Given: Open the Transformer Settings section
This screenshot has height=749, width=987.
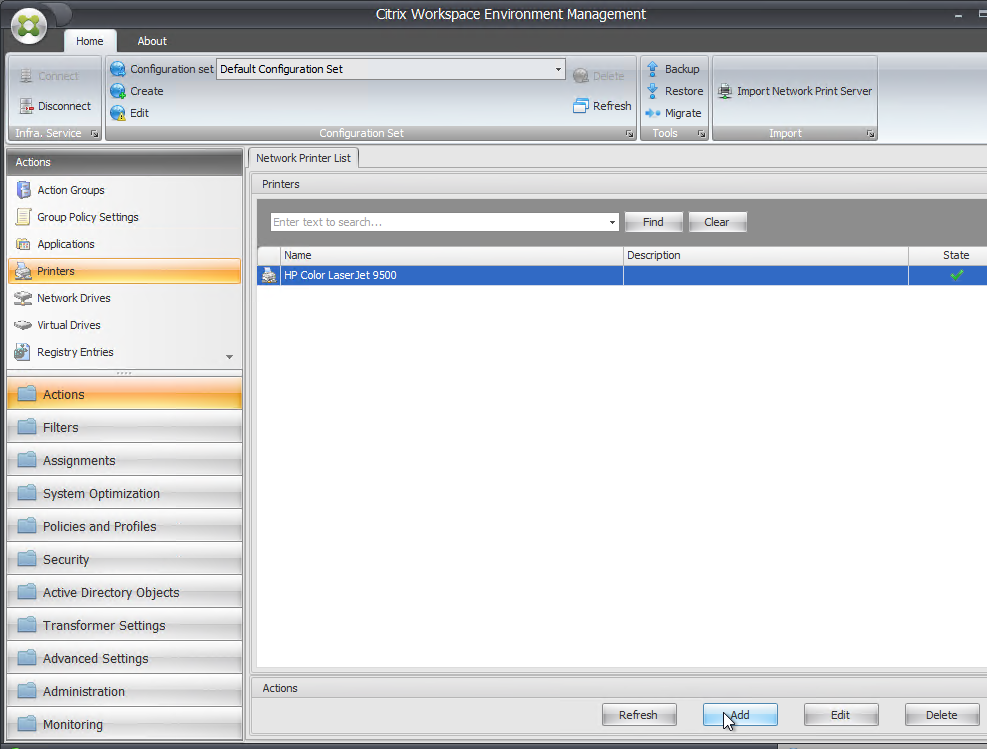Looking at the screenshot, I should tap(124, 625).
